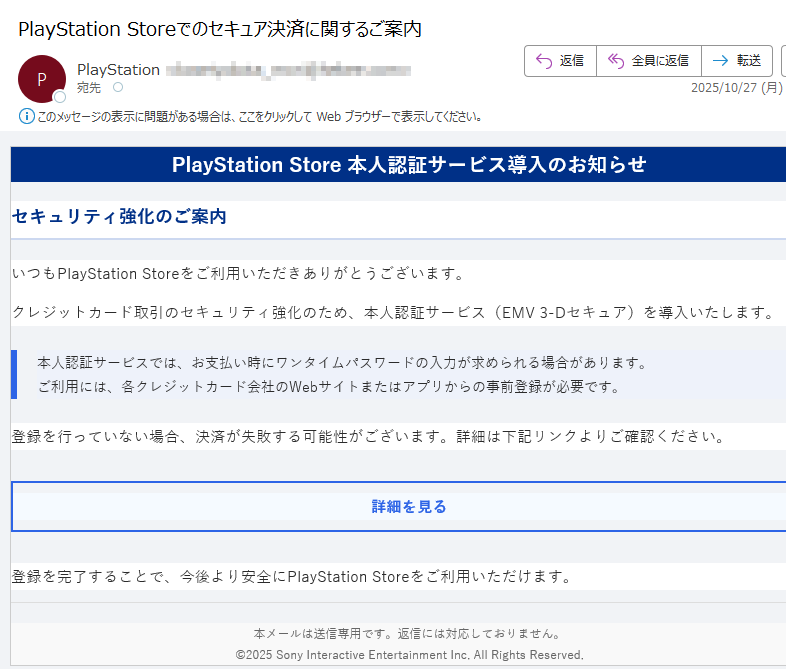786x669 pixels.
Task: Click the banner PlayStation Store 本人認証サービス導入のお知らせ
Action: pyautogui.click(x=409, y=164)
